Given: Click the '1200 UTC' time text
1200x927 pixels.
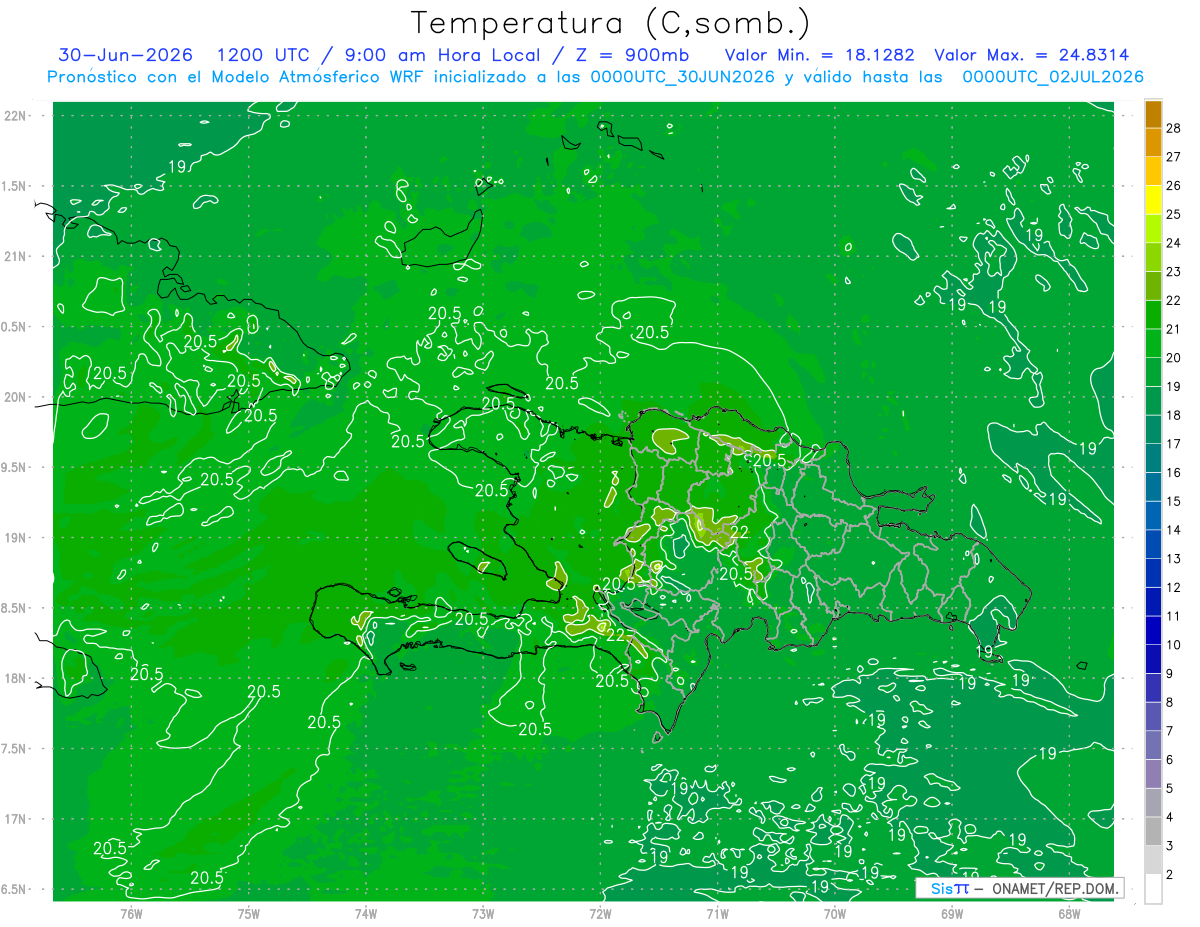Looking at the screenshot, I should 262,55.
